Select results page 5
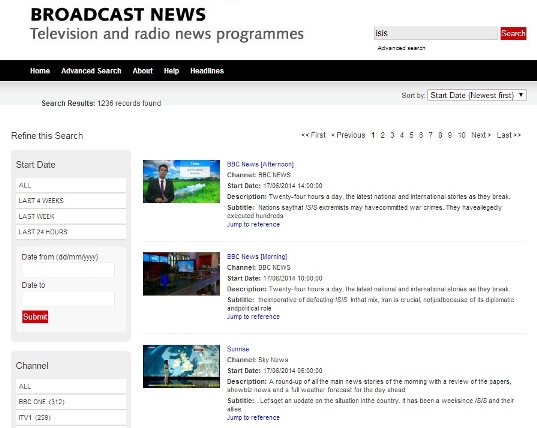The image size is (537, 428). pyautogui.click(x=411, y=135)
